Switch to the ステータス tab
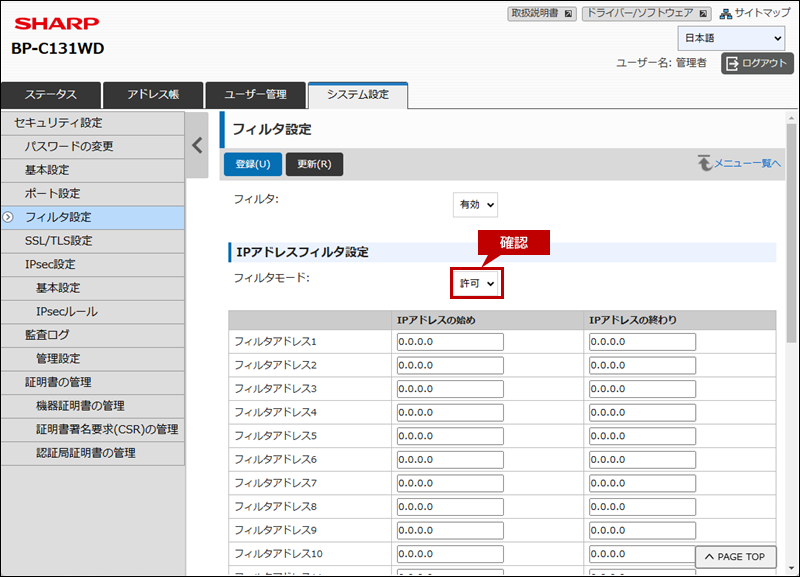800x577 pixels. tap(51, 95)
